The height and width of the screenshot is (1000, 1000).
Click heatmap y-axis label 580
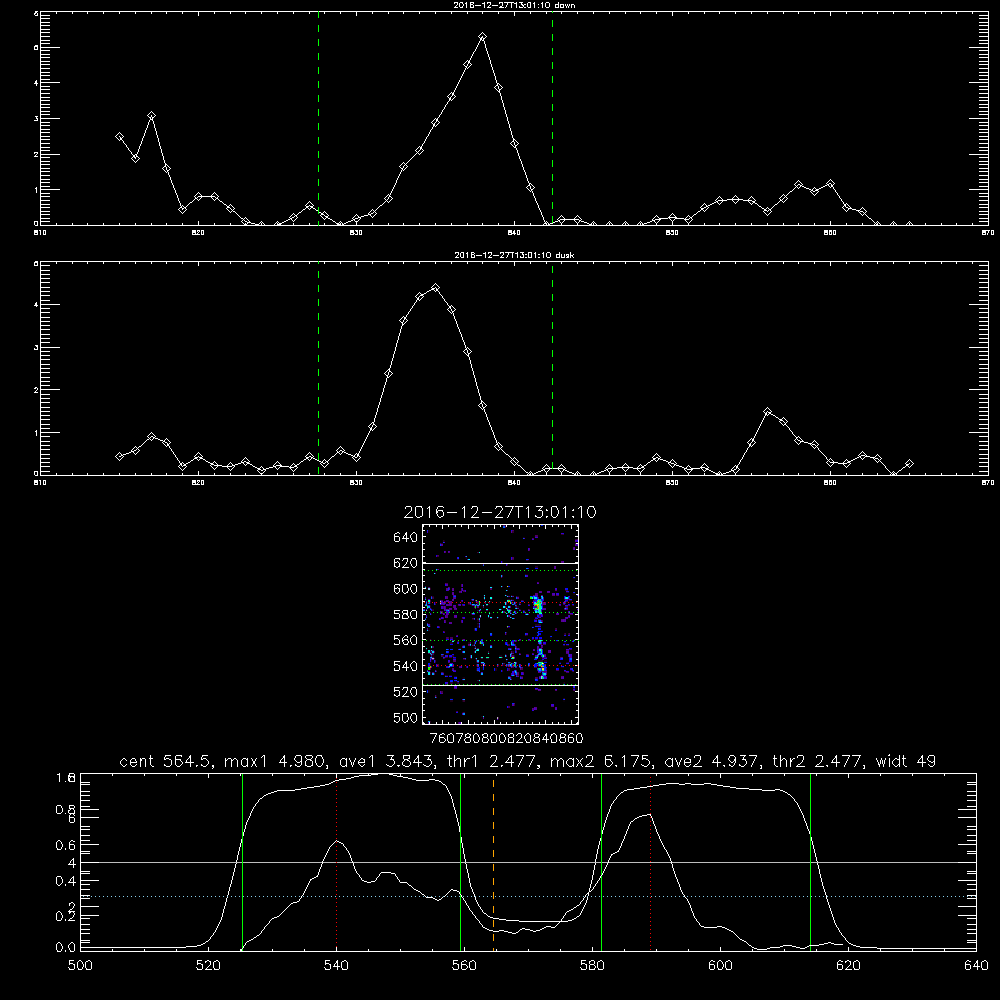[x=406, y=615]
